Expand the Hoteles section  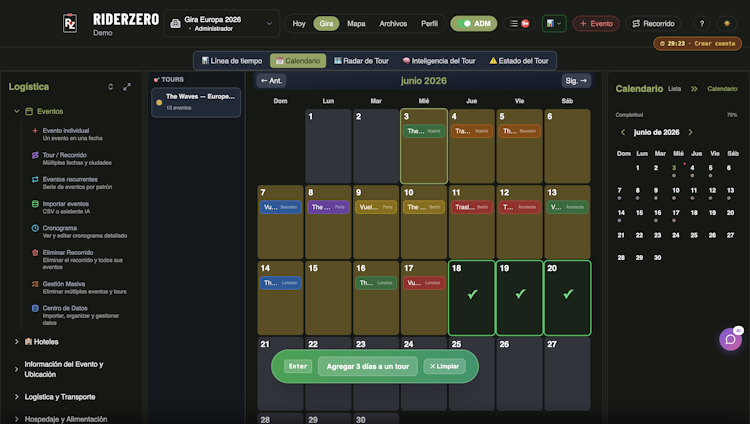coord(17,342)
